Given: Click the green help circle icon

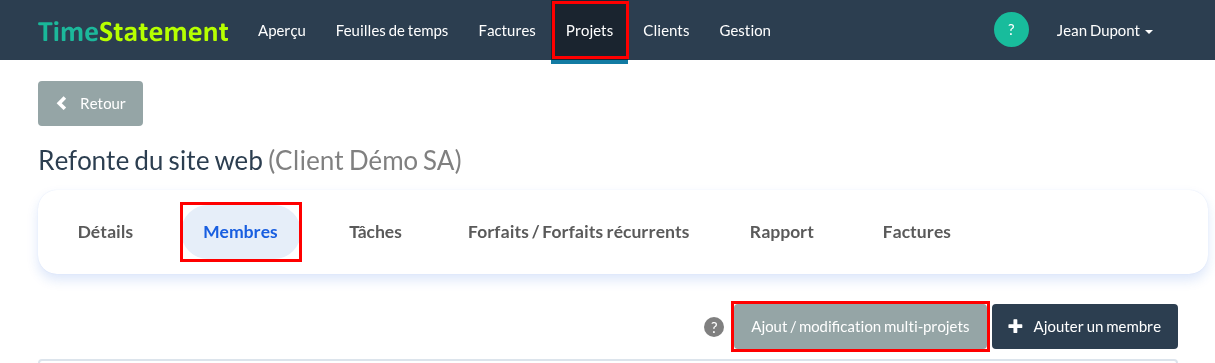Looking at the screenshot, I should tap(1011, 30).
